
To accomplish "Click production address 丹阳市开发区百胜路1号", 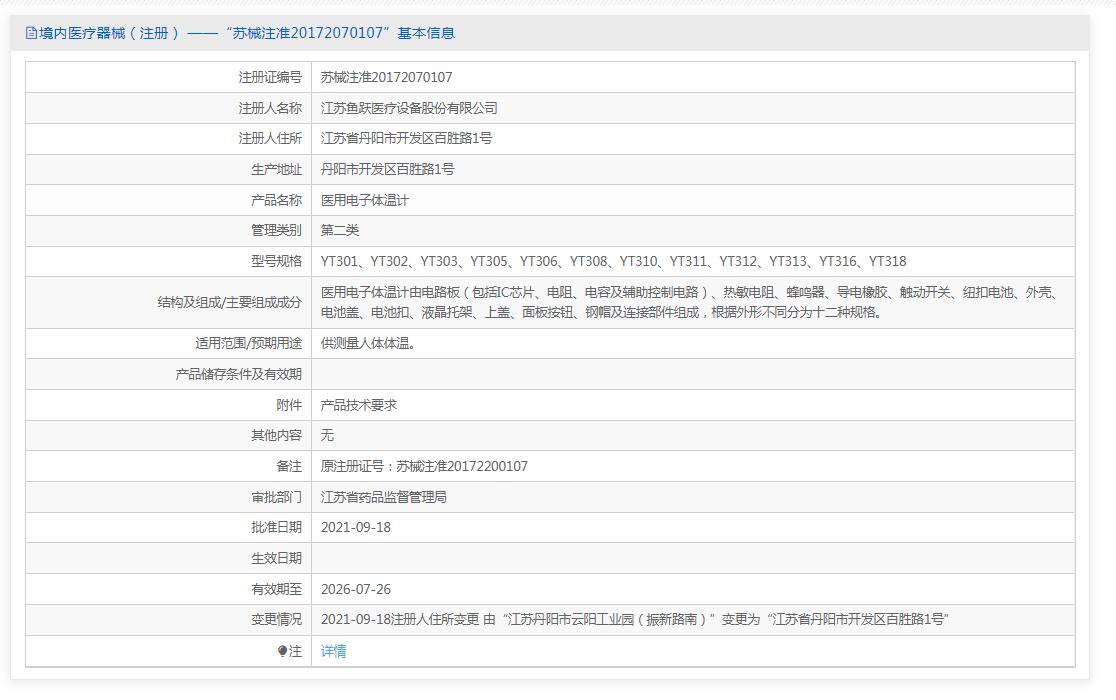I will (387, 169).
